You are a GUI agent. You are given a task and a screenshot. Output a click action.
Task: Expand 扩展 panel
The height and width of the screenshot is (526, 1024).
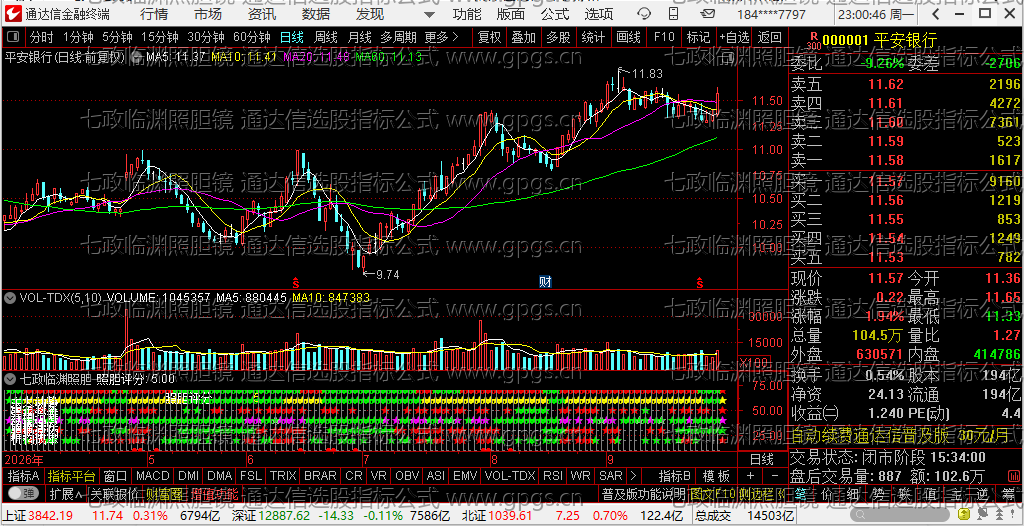pyautogui.click(x=65, y=493)
